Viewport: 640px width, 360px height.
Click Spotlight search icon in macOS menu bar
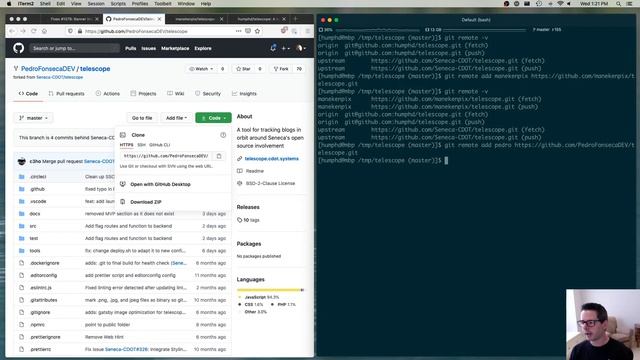coord(618,4)
